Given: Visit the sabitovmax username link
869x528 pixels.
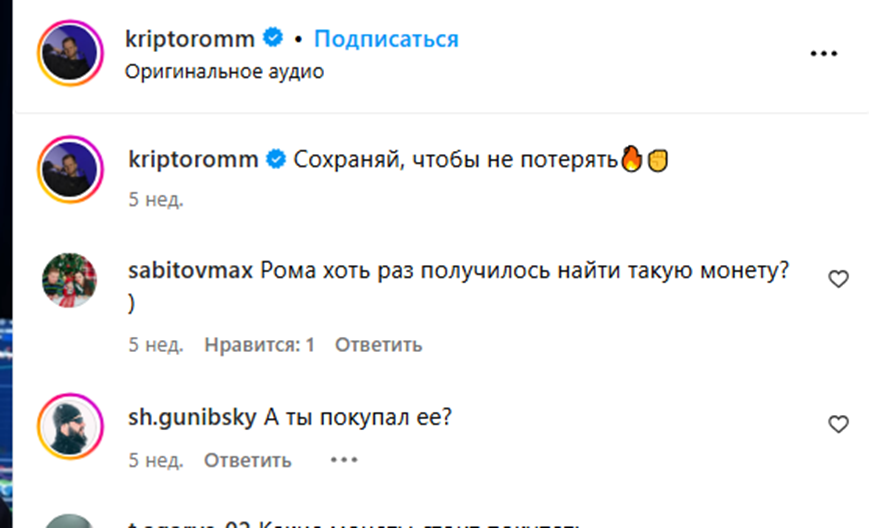Looking at the screenshot, I should point(191,270).
